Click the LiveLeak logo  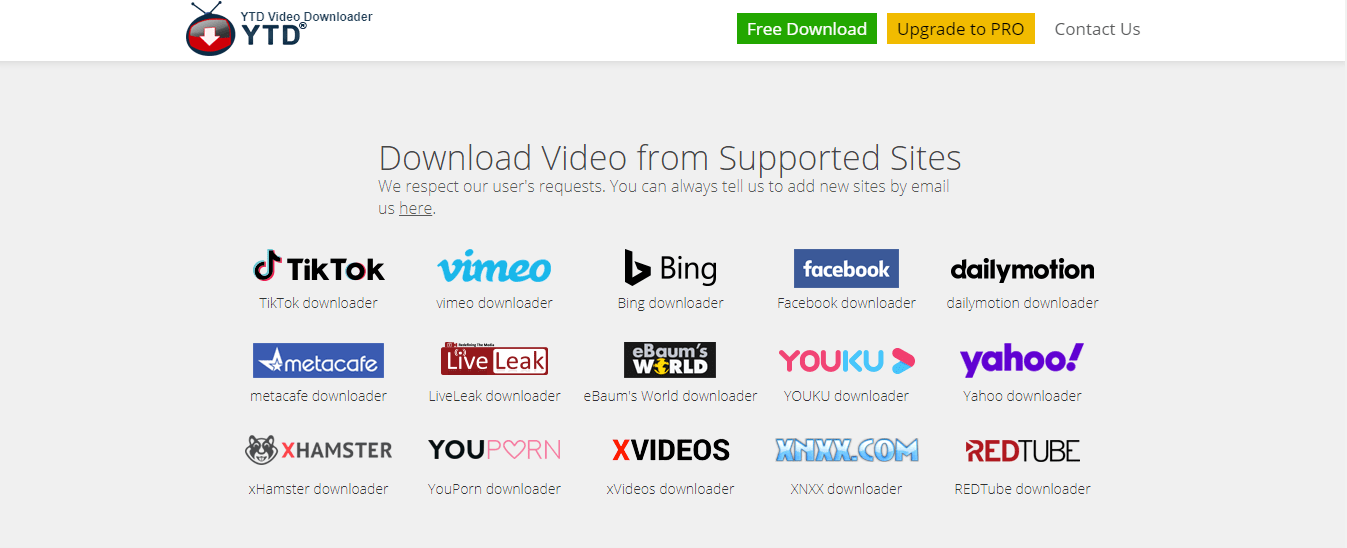click(494, 359)
